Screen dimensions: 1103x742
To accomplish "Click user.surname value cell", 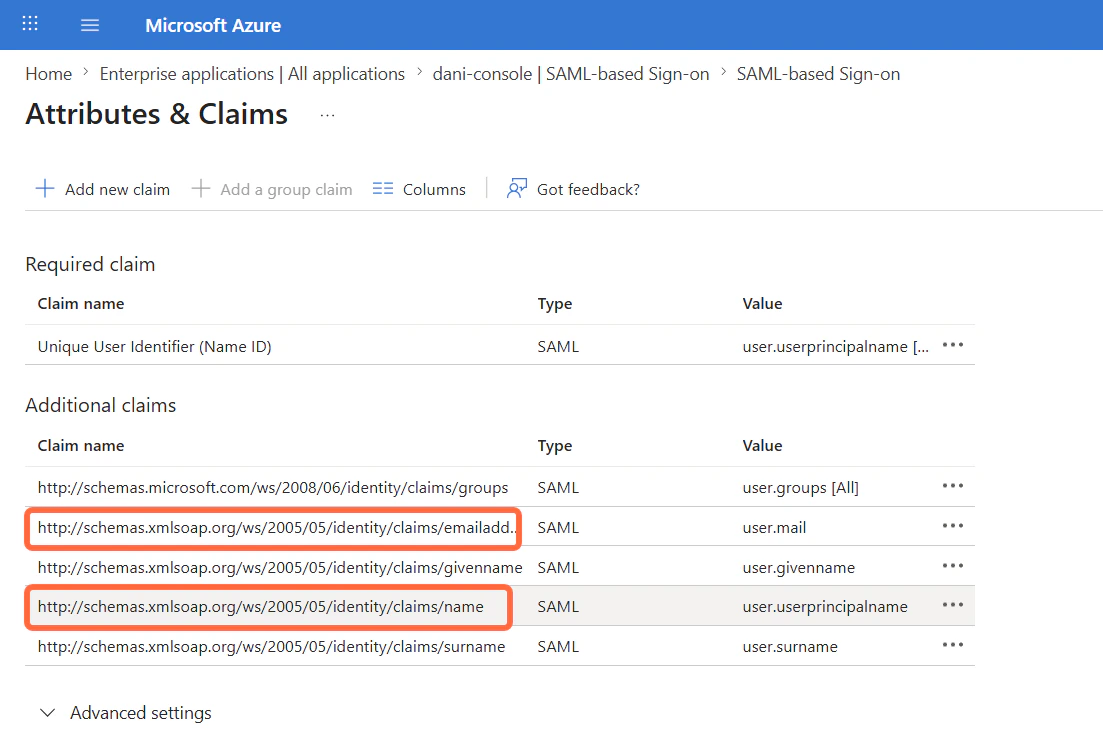I will pyautogui.click(x=790, y=646).
